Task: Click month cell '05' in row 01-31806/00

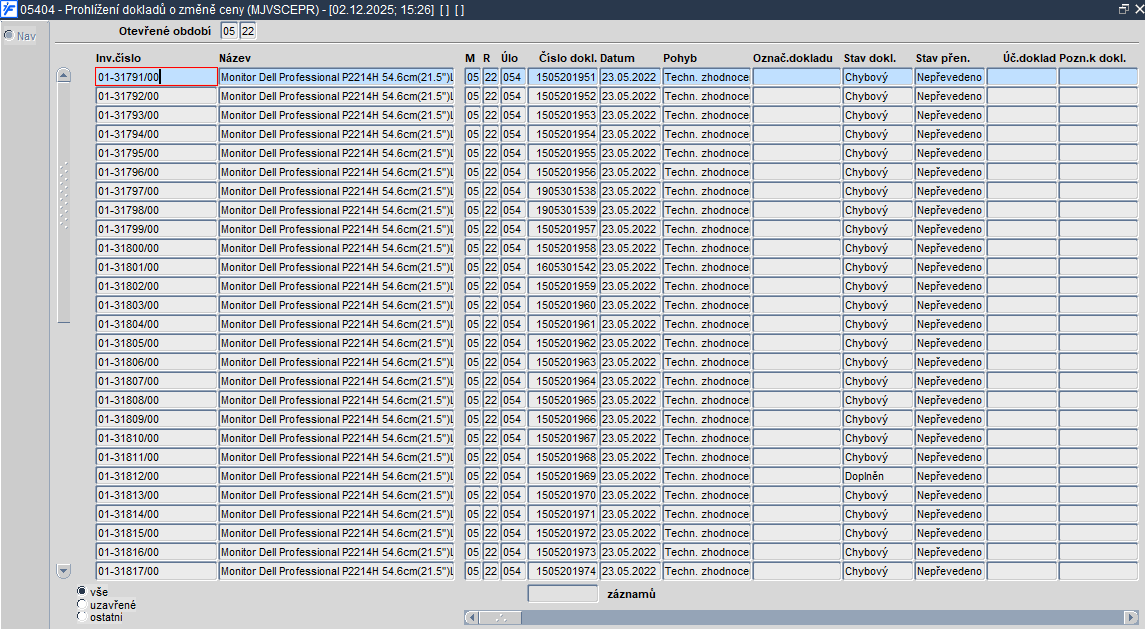Action: (x=473, y=362)
